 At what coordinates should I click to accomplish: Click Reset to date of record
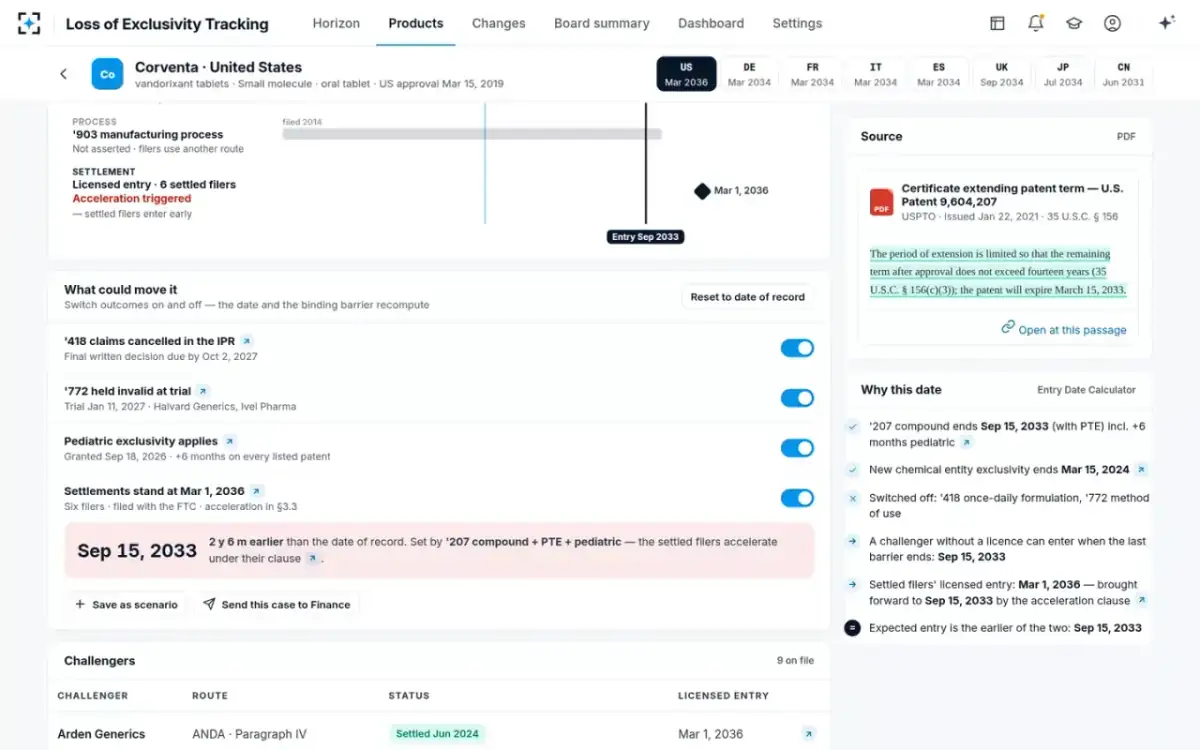coord(748,297)
